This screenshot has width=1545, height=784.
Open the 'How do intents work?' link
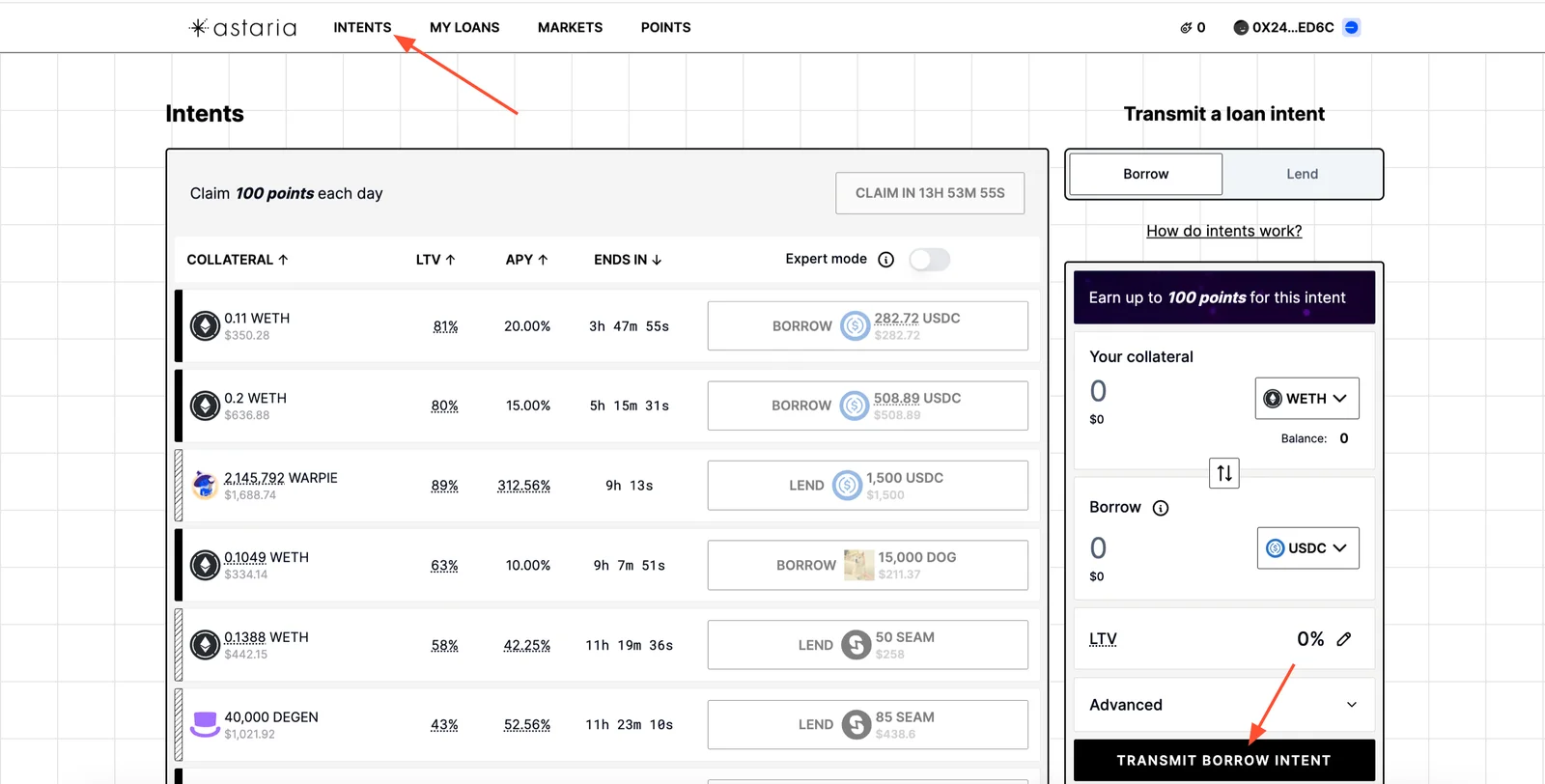coord(1224,231)
